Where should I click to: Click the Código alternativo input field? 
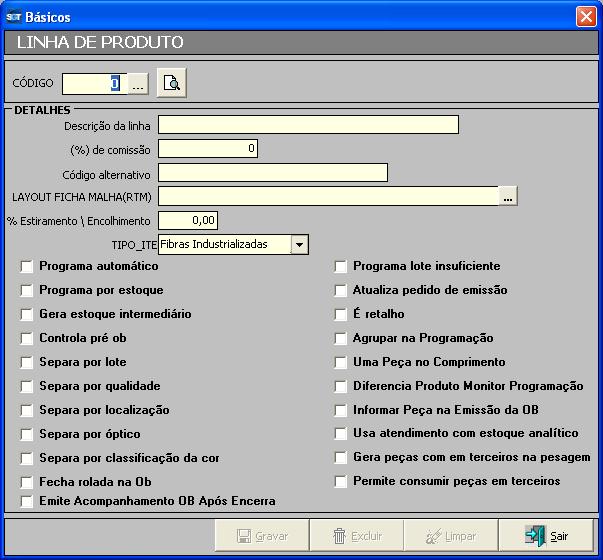pyautogui.click(x=272, y=173)
